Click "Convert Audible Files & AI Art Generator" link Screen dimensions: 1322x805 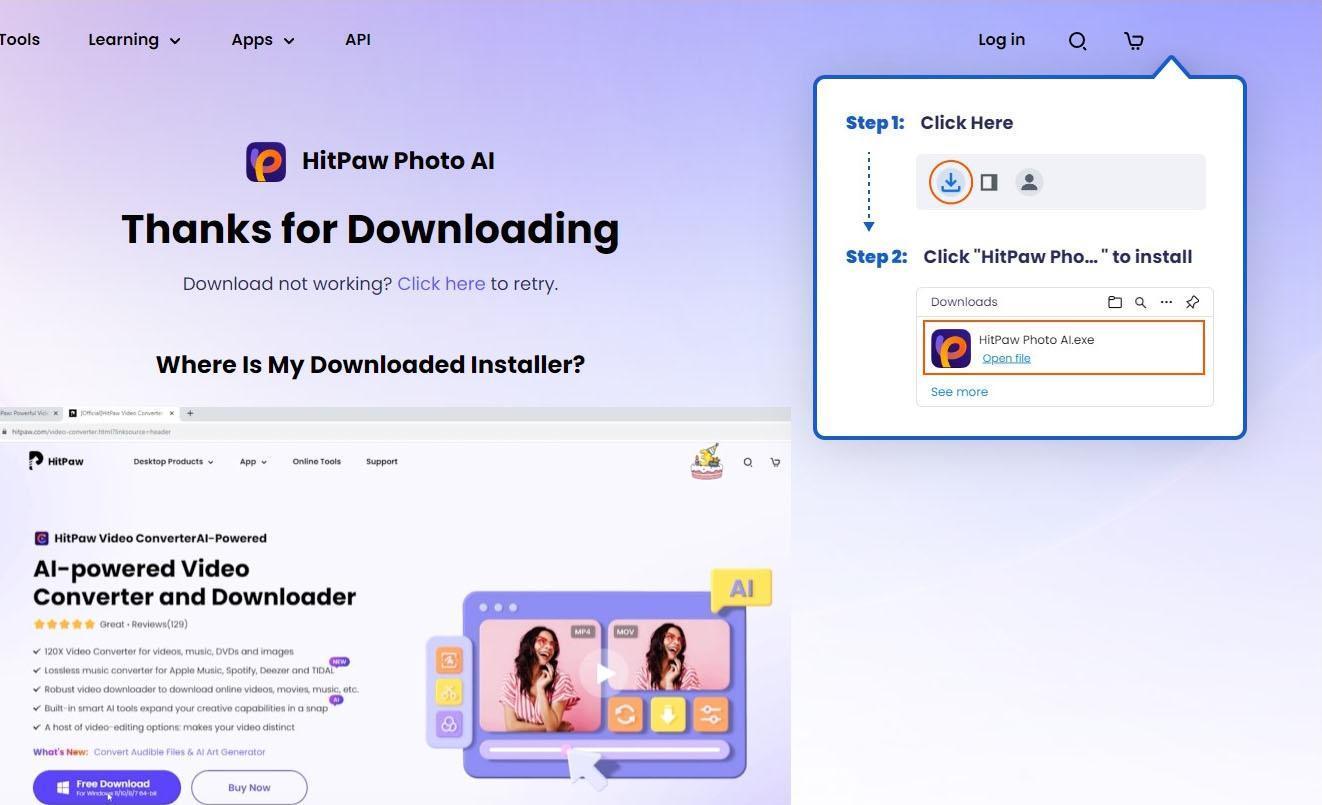coord(180,752)
